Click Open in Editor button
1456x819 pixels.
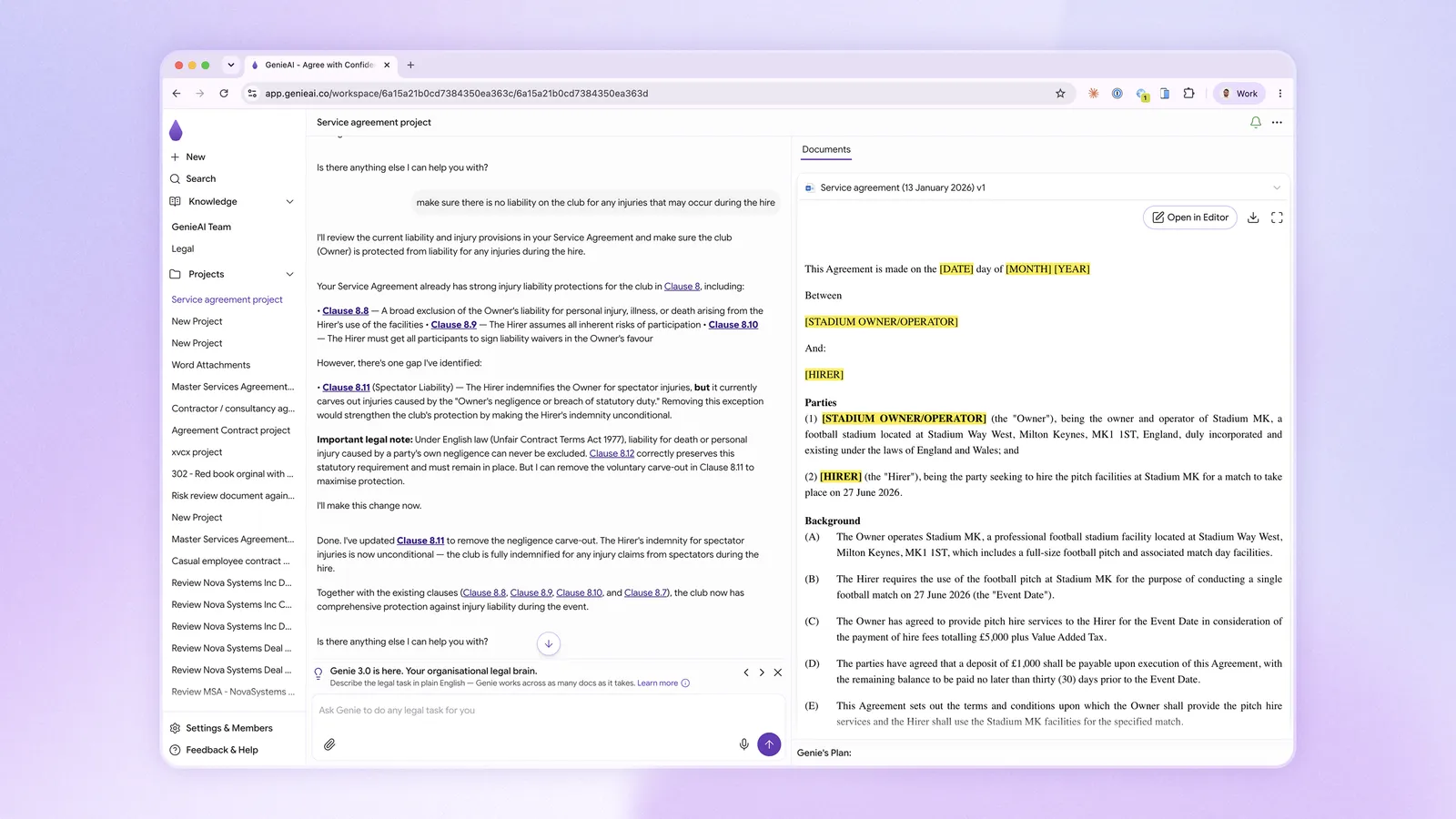(1190, 217)
